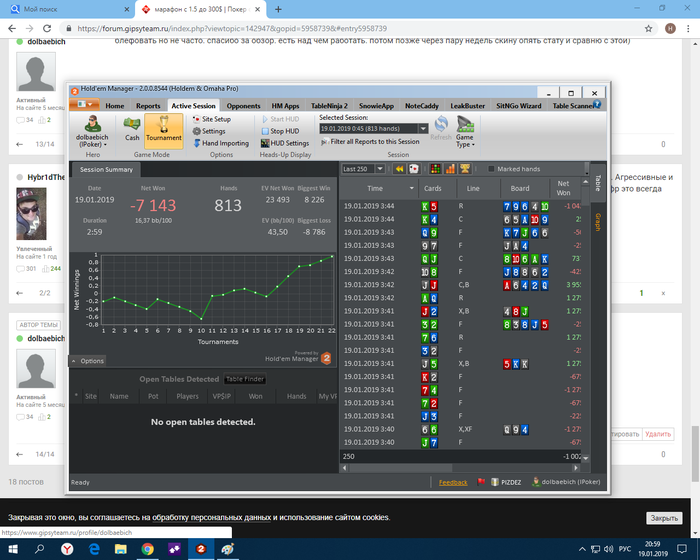
Task: Open the Hybr1dThe user profile link
Action: [x=46, y=177]
